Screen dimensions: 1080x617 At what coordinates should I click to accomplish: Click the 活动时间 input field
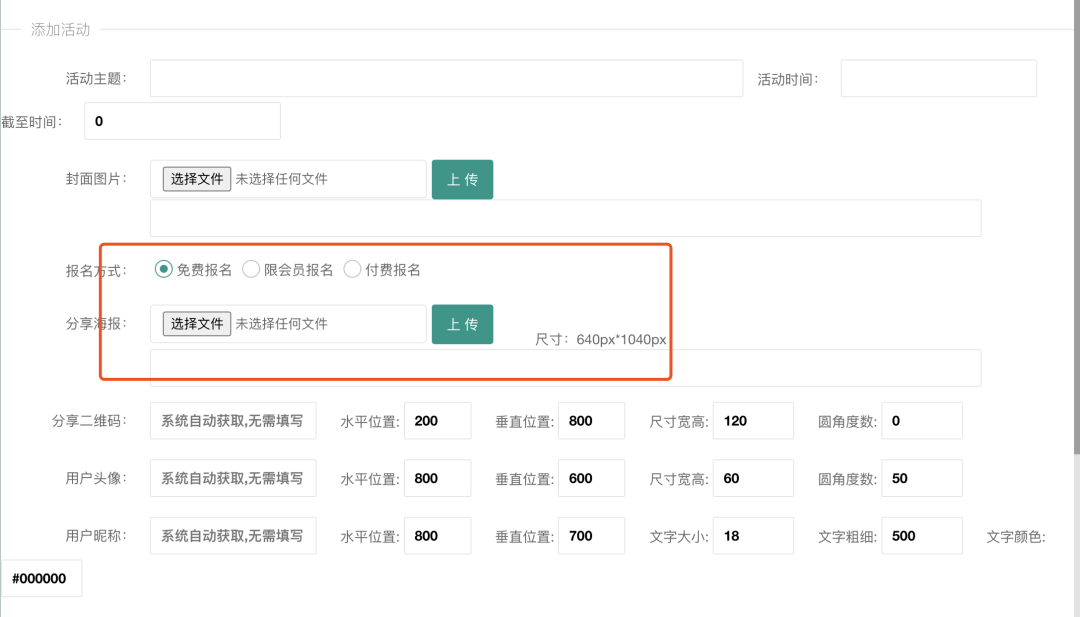(938, 79)
